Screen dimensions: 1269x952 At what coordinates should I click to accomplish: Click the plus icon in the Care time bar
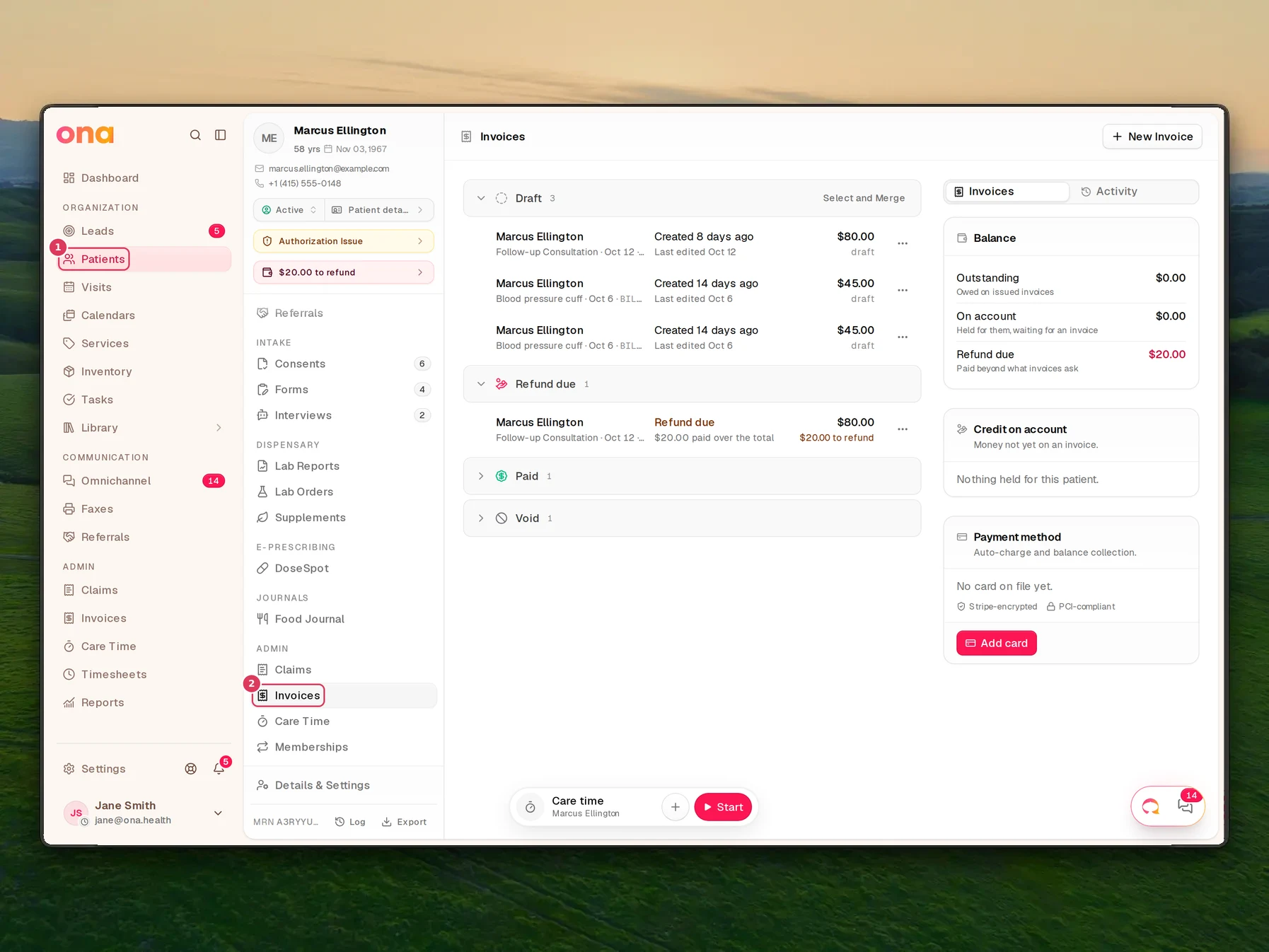point(676,807)
